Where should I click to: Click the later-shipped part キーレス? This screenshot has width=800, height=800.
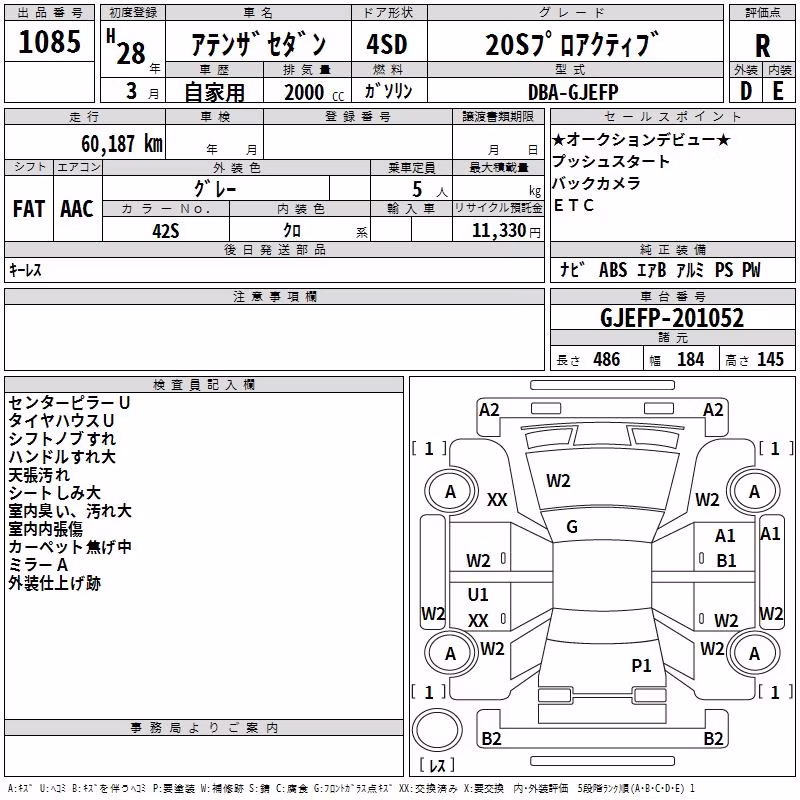click(25, 270)
